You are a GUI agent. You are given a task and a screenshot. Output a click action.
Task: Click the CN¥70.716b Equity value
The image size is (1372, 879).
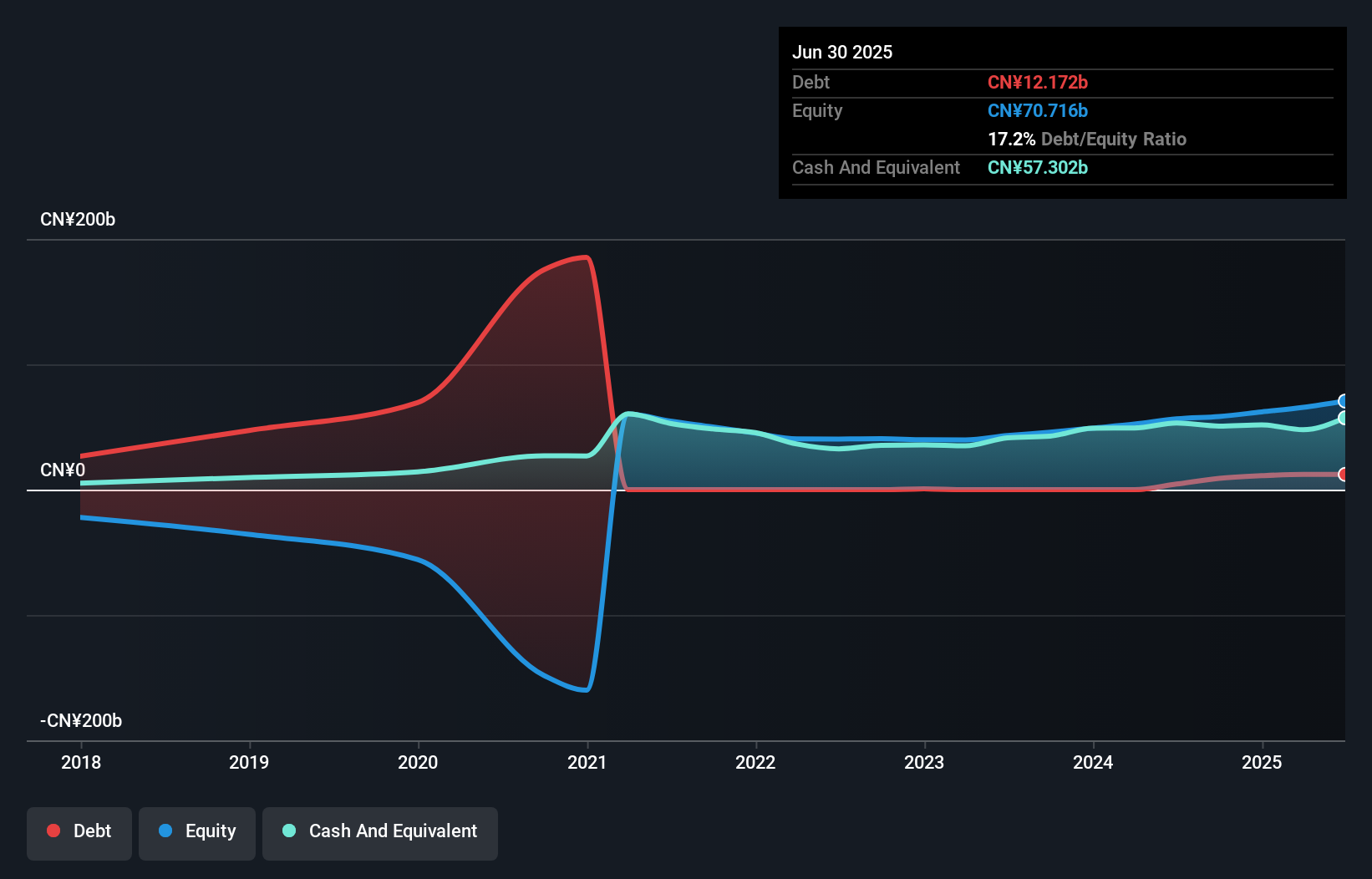click(x=1038, y=110)
